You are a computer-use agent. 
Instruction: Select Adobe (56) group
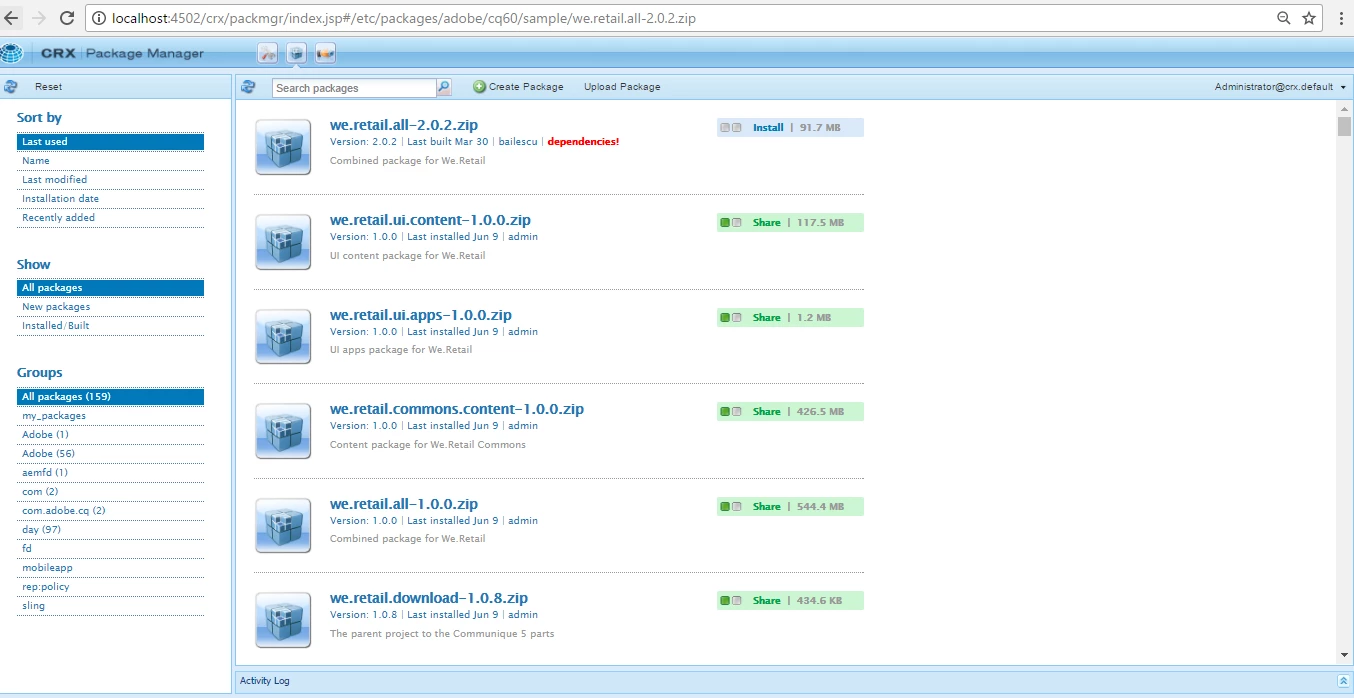[110, 454]
